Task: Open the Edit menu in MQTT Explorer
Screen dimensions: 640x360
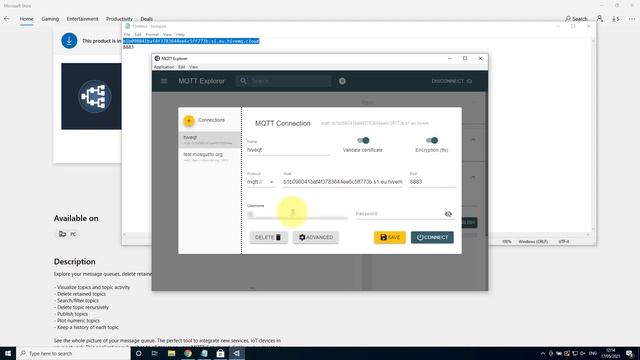Action: [182, 67]
